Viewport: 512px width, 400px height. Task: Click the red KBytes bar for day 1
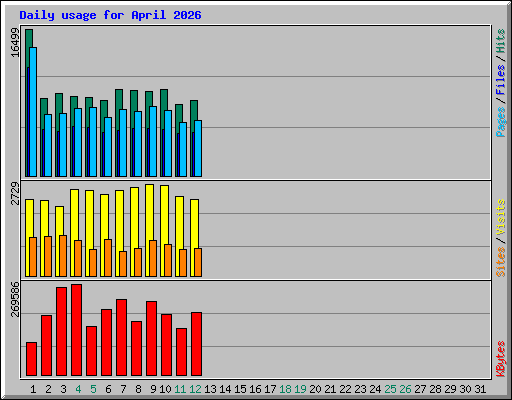tap(31, 359)
